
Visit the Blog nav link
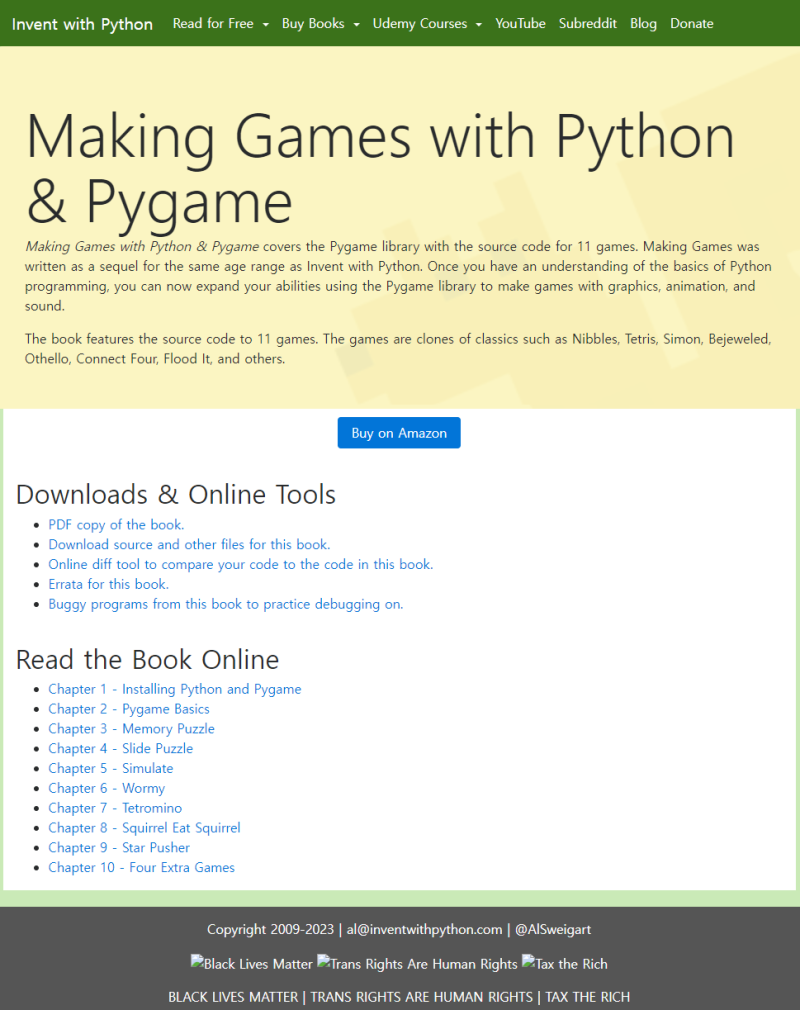643,24
